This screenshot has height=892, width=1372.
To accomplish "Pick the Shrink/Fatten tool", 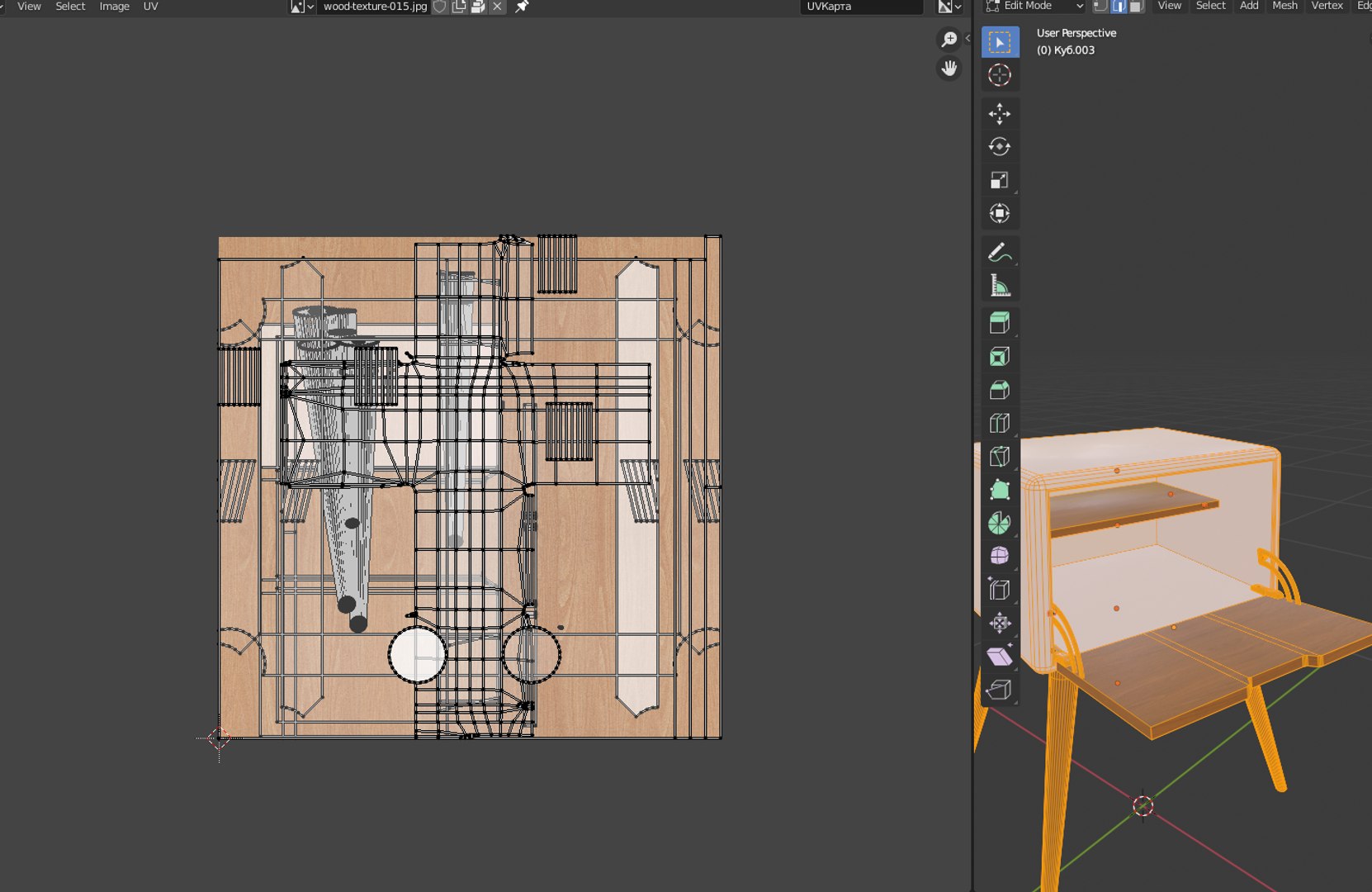I will pos(1000,623).
